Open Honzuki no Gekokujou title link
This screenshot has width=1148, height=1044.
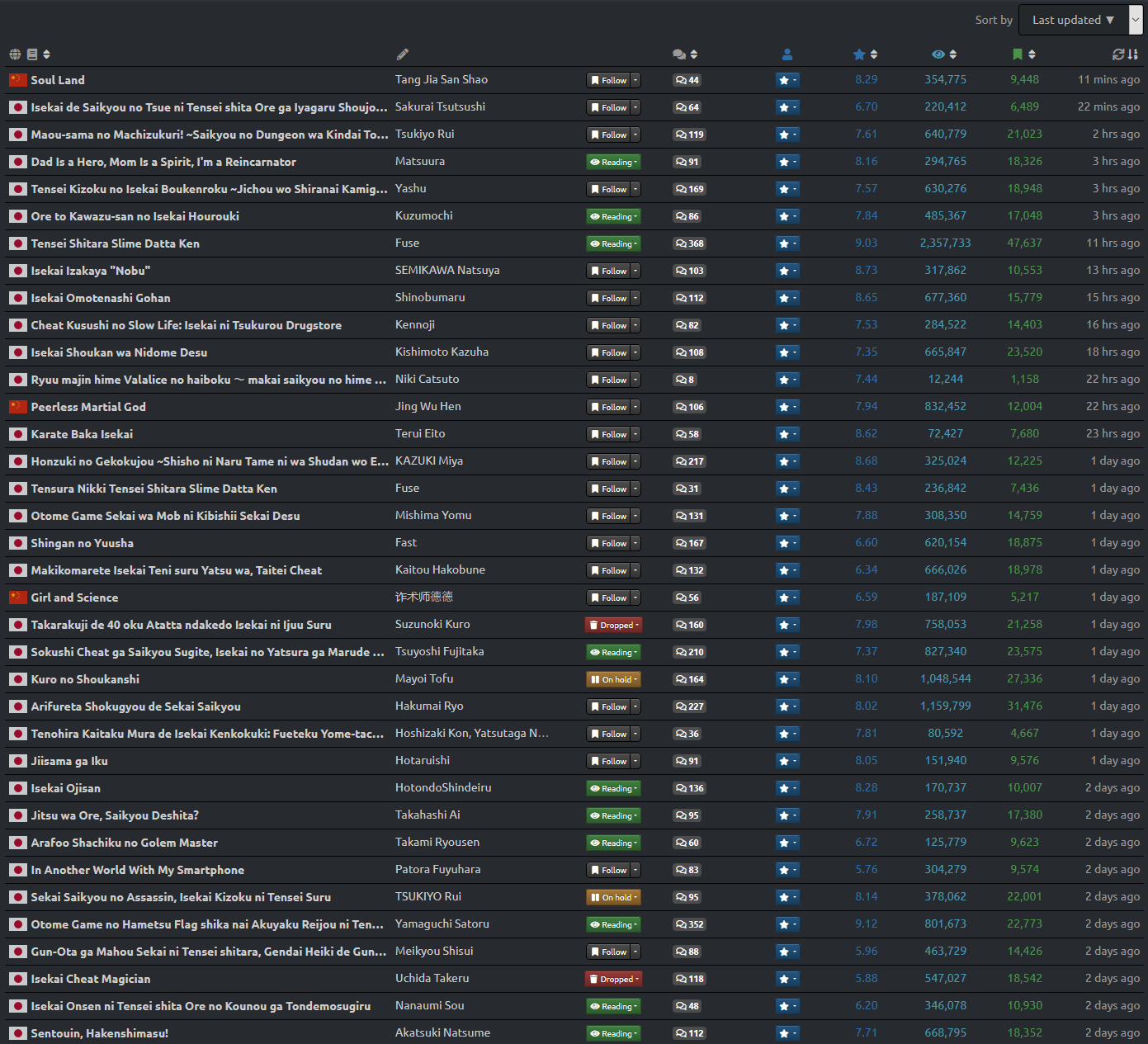[210, 461]
